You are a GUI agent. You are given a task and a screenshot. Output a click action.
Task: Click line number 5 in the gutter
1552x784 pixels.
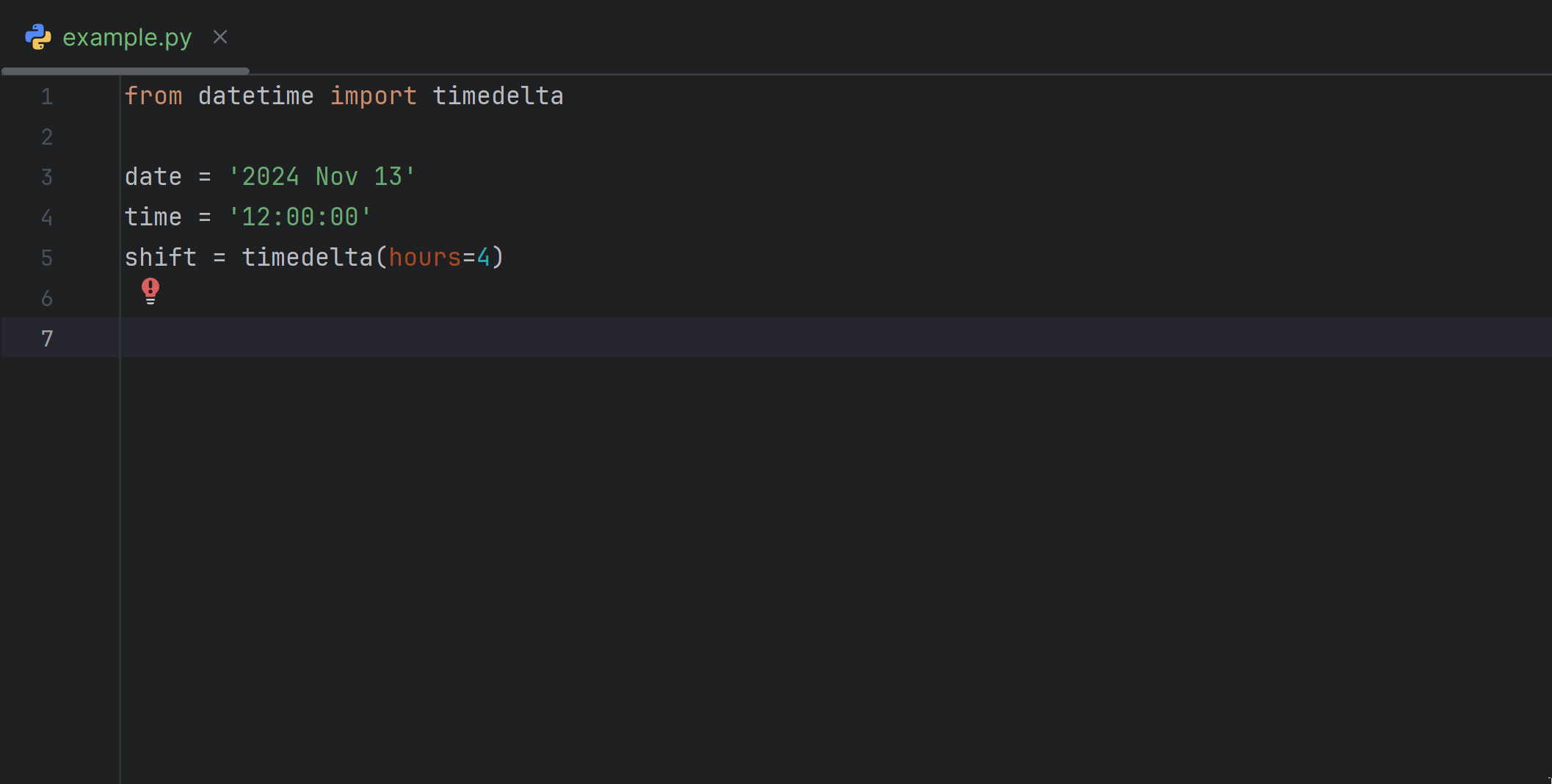pos(47,258)
